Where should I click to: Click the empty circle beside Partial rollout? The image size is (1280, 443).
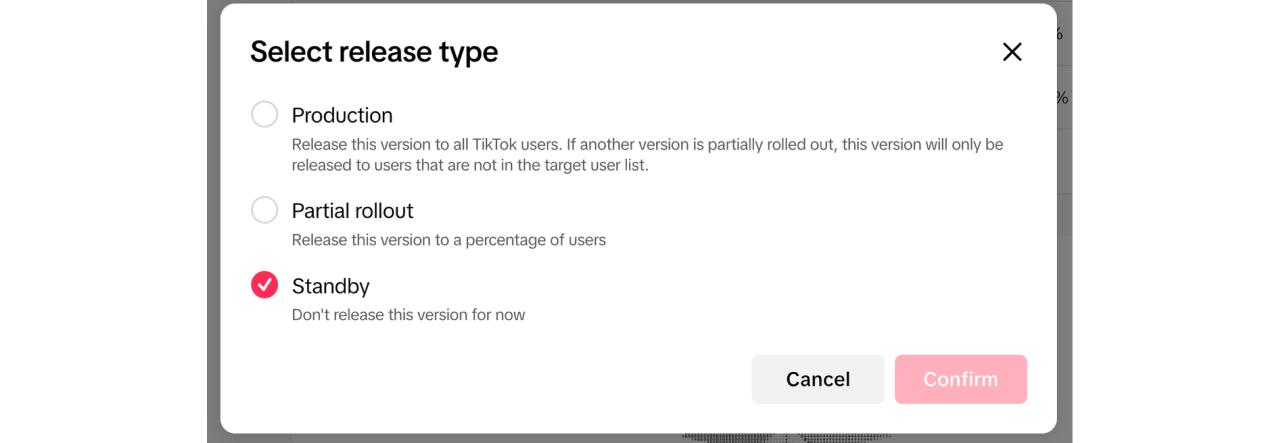[264, 210]
